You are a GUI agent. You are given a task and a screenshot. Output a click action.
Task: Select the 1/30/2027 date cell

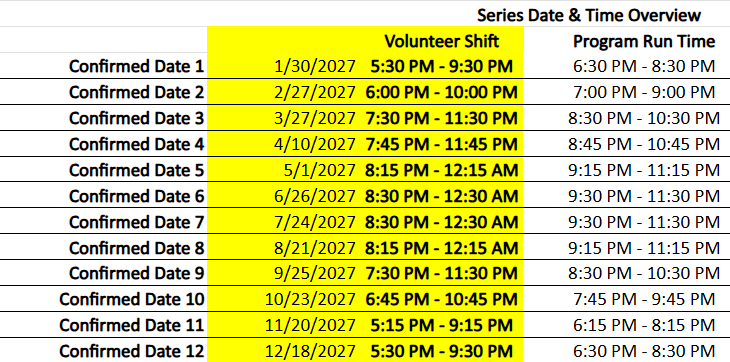pyautogui.click(x=315, y=67)
